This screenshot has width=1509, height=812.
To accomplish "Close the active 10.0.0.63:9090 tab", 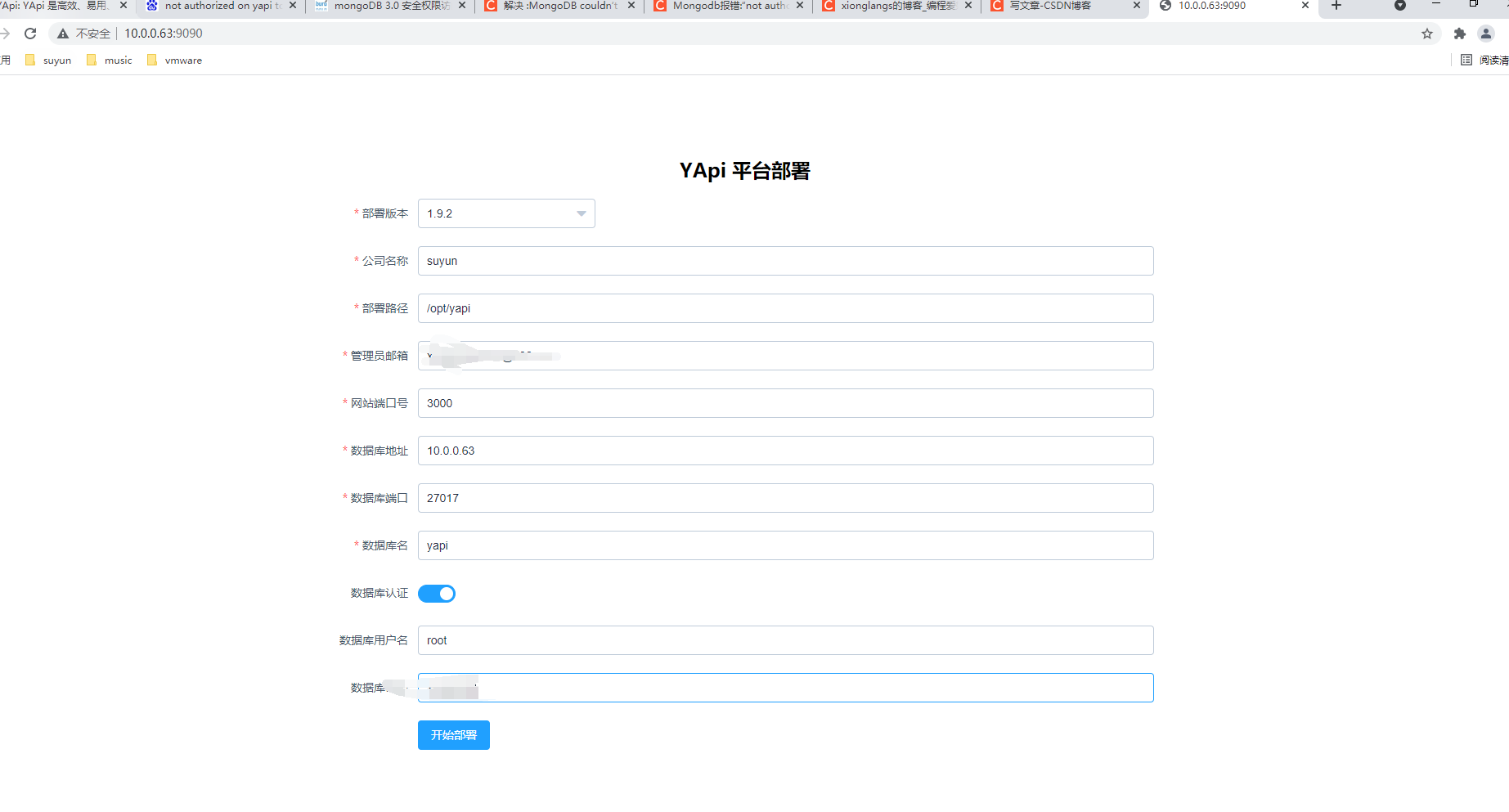I will click(x=1305, y=6).
